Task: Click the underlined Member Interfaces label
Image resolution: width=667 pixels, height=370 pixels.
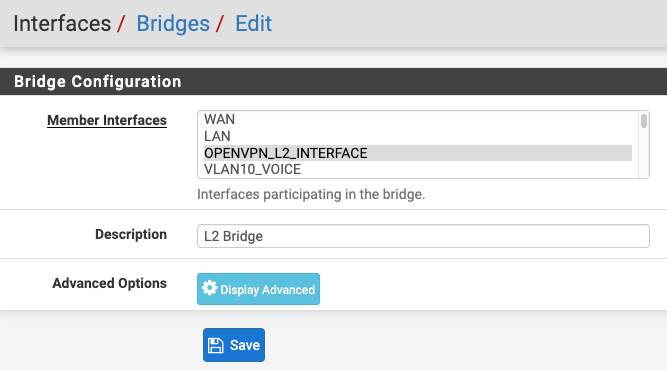Action: pos(107,120)
